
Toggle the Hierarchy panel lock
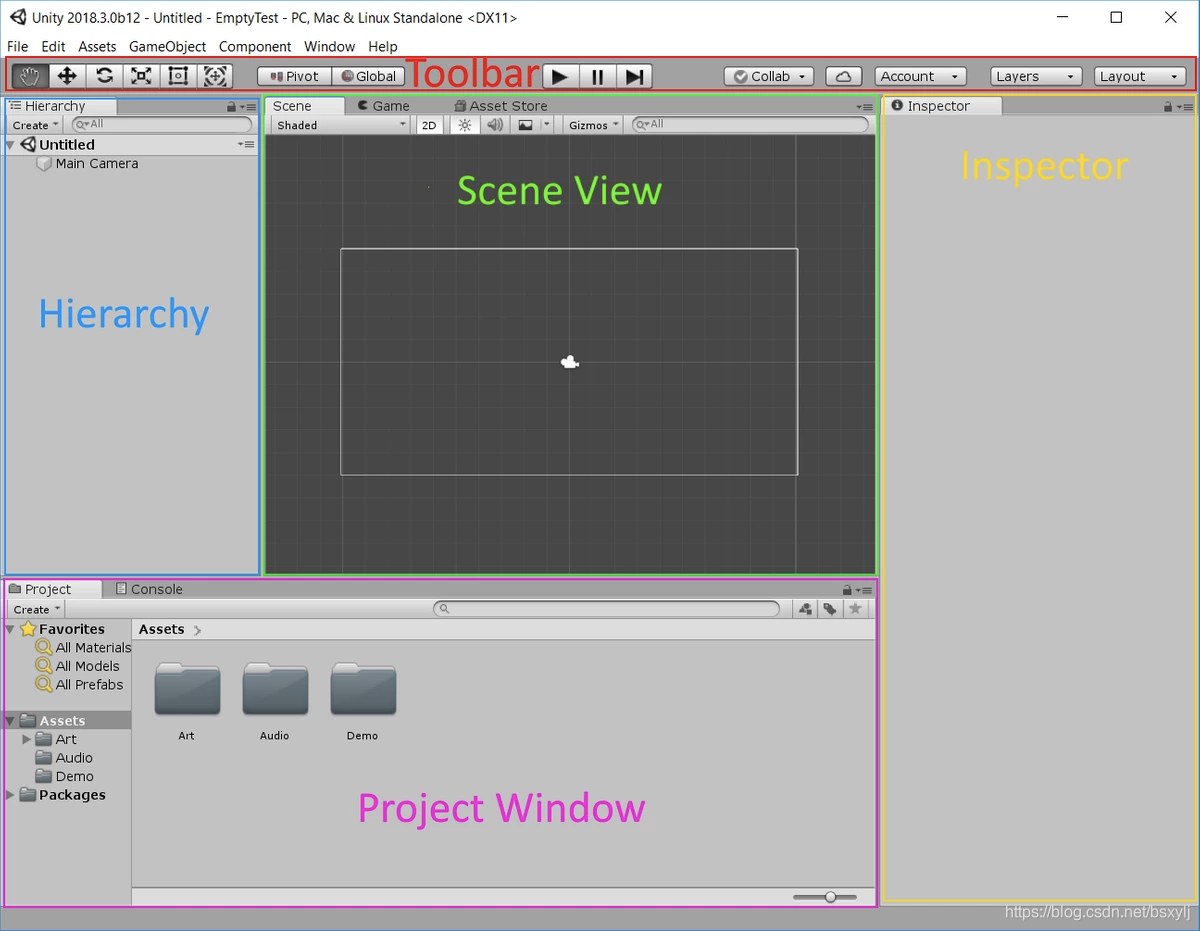click(232, 106)
